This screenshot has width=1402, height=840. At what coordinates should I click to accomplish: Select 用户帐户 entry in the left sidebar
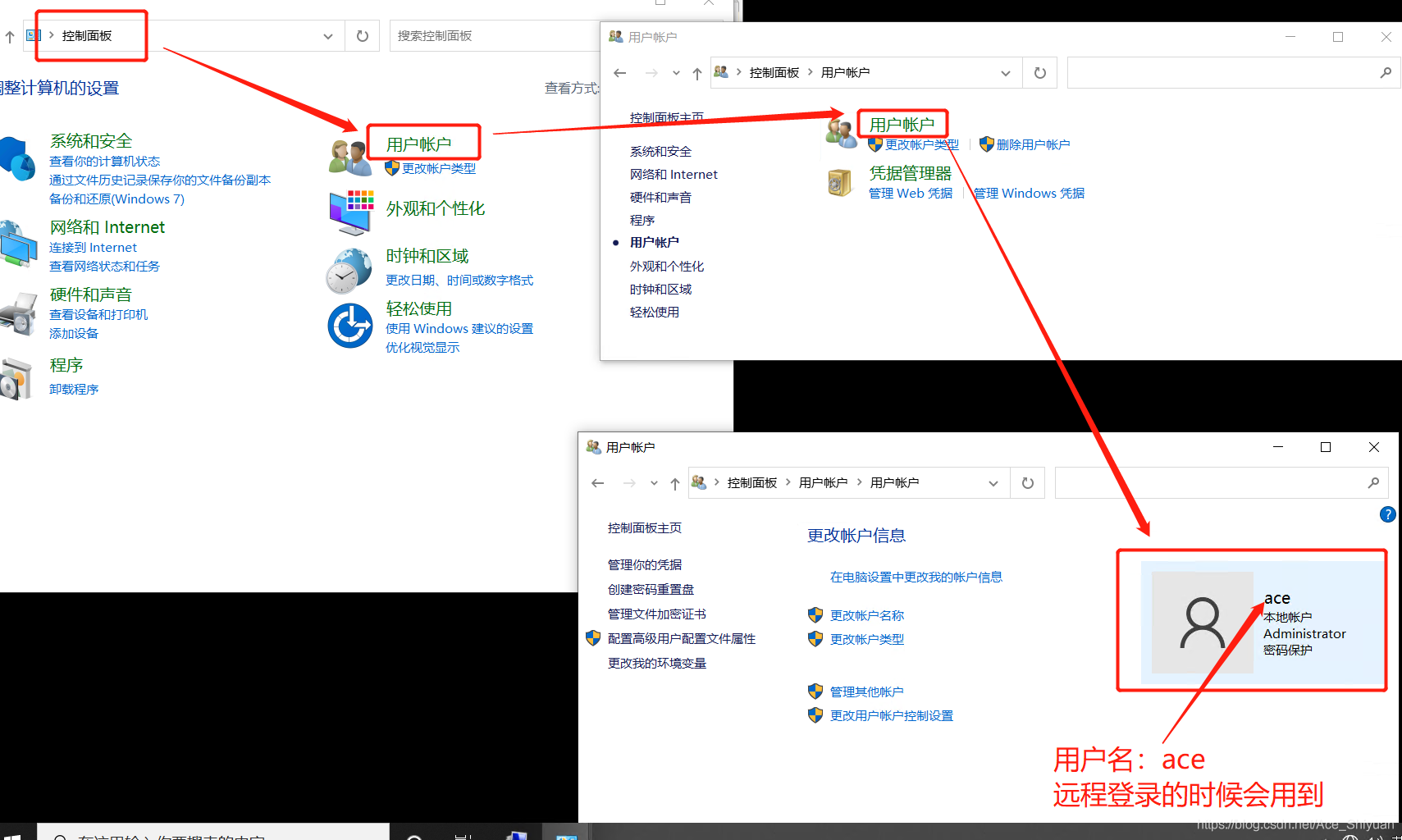(x=654, y=242)
